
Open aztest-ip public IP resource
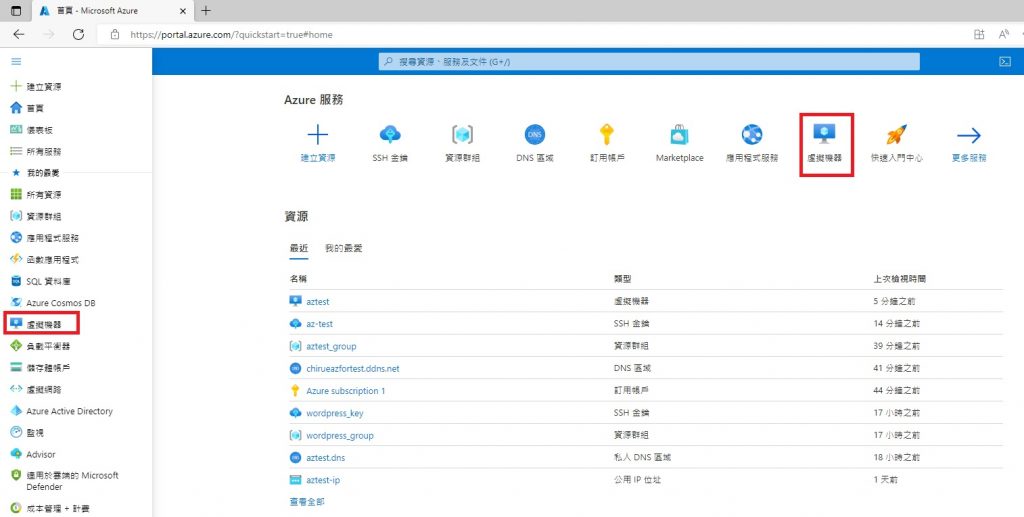tap(323, 480)
